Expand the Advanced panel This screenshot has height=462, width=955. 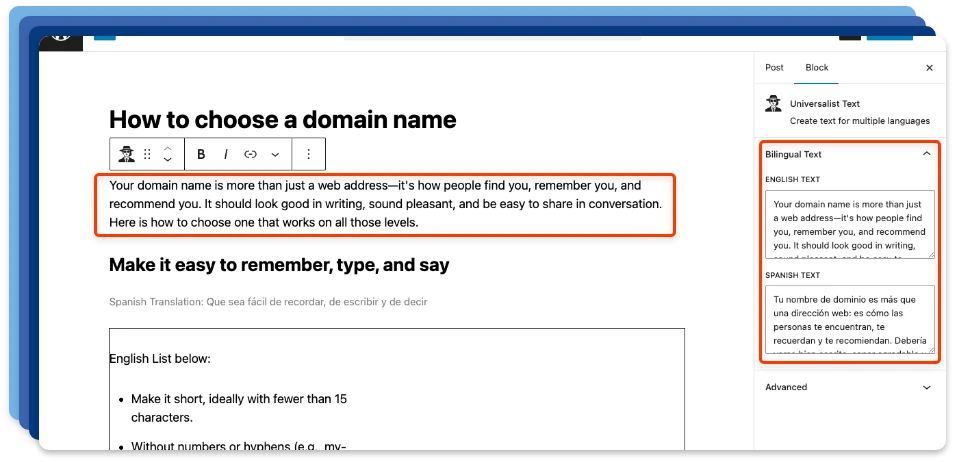coord(926,387)
